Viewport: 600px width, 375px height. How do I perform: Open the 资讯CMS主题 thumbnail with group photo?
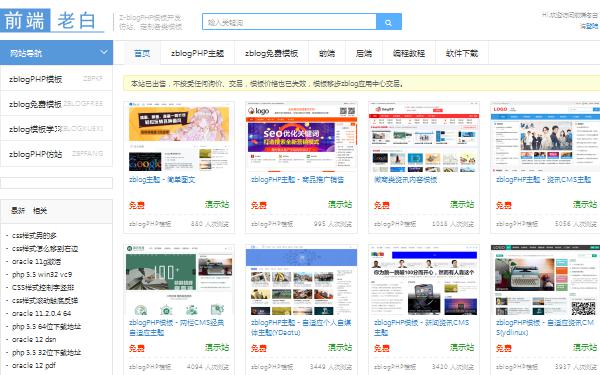546,137
